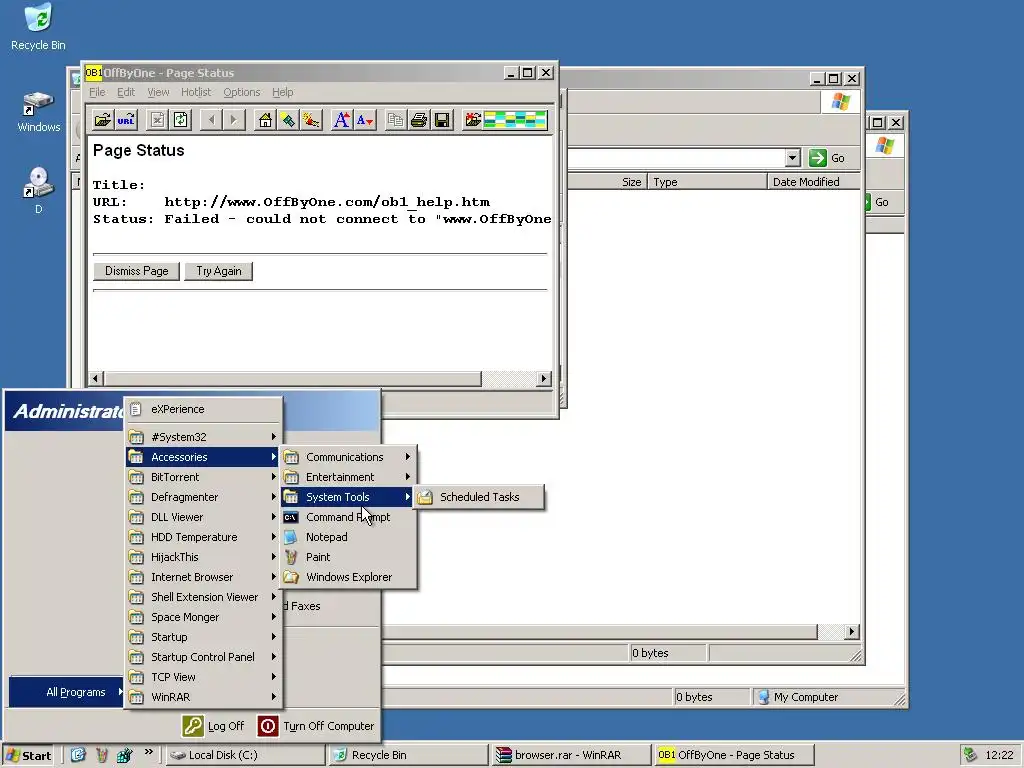Expand the Entertainment submenu
Viewport: 1024px width, 768px height.
click(x=348, y=477)
